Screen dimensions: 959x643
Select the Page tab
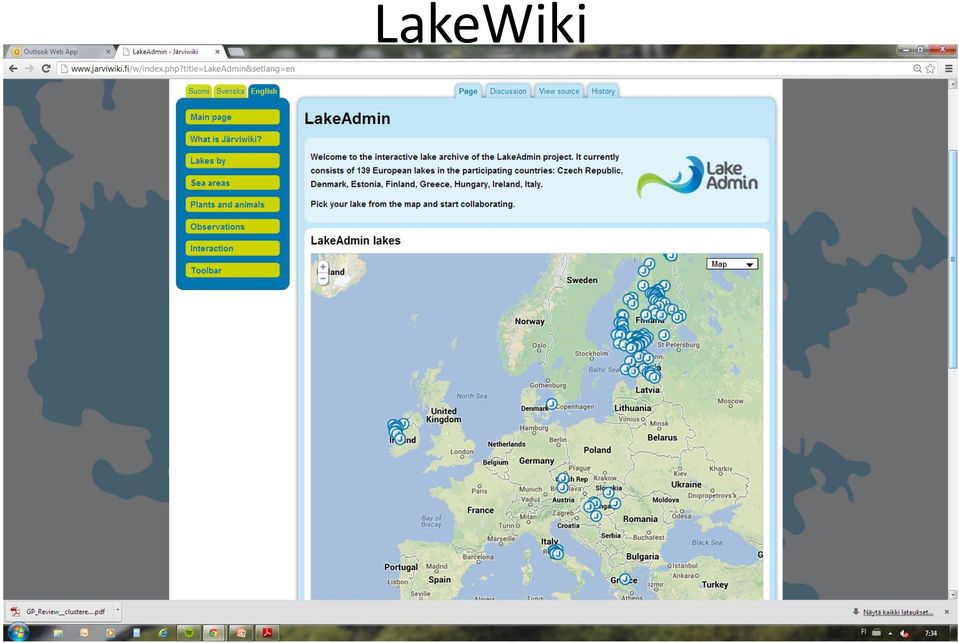tap(468, 91)
